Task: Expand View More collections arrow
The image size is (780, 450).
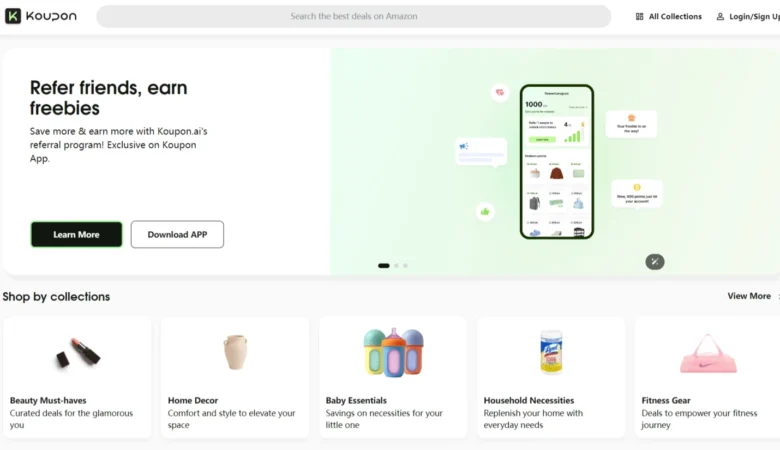Action: point(778,296)
